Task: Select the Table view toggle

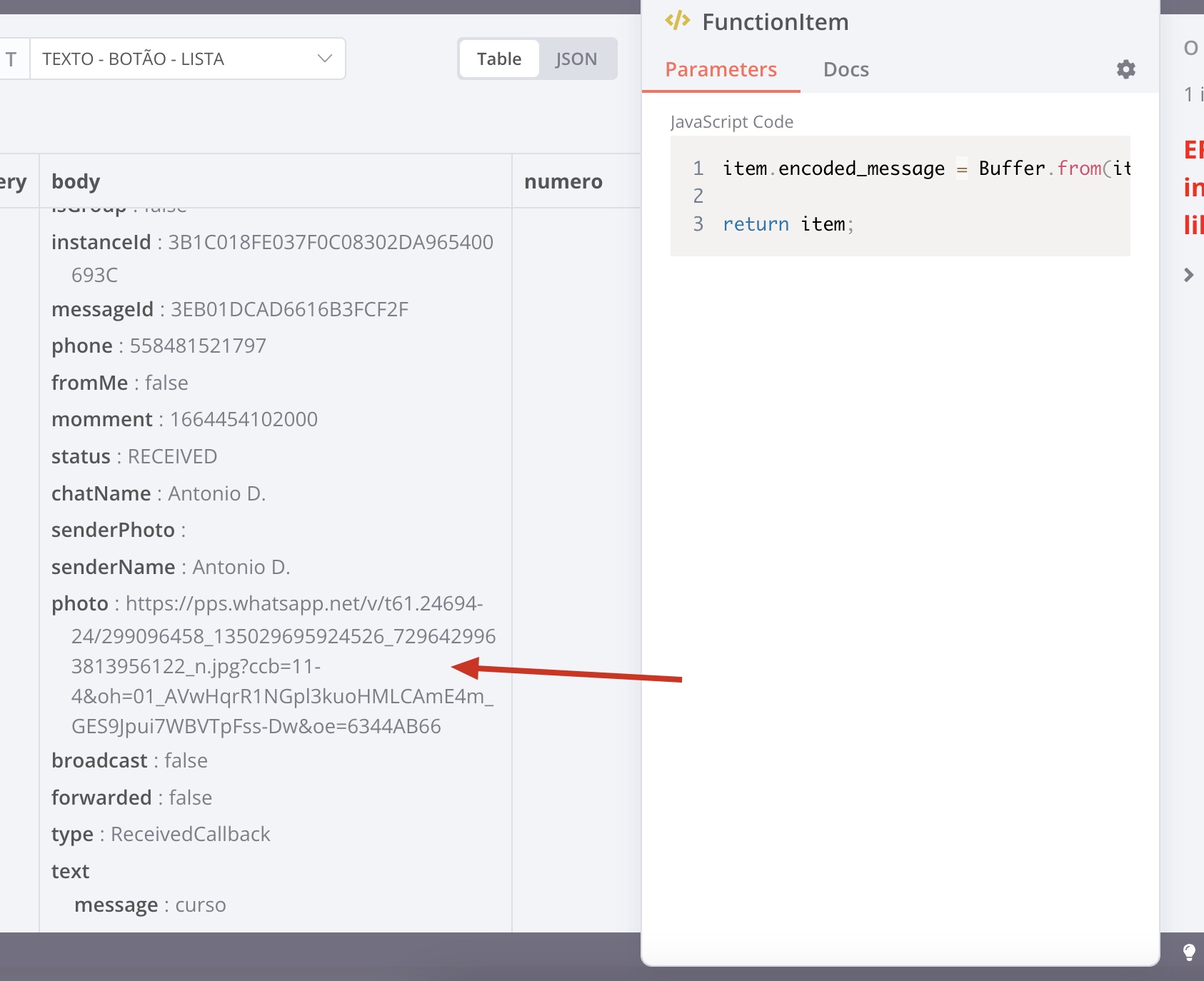Action: coord(500,59)
